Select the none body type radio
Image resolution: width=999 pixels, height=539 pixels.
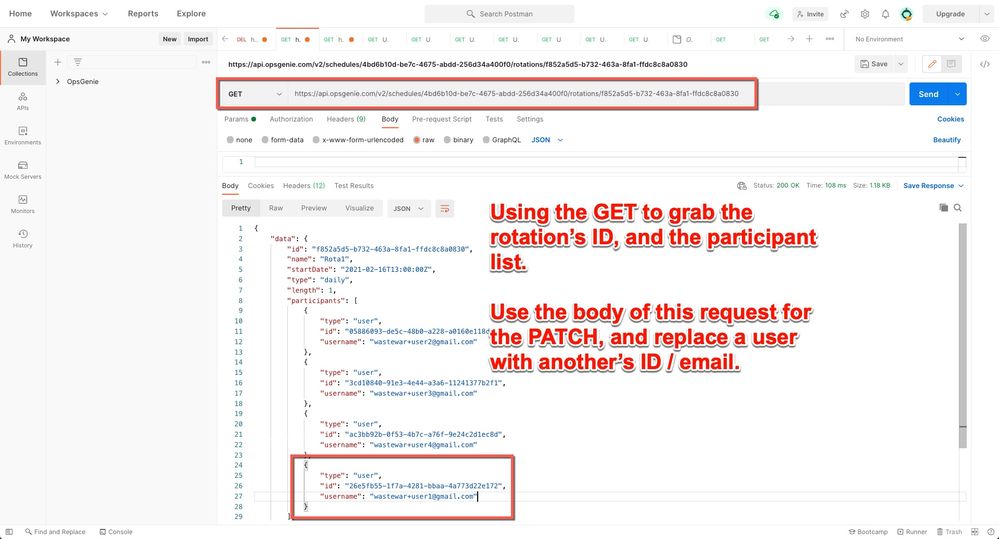pyautogui.click(x=230, y=140)
